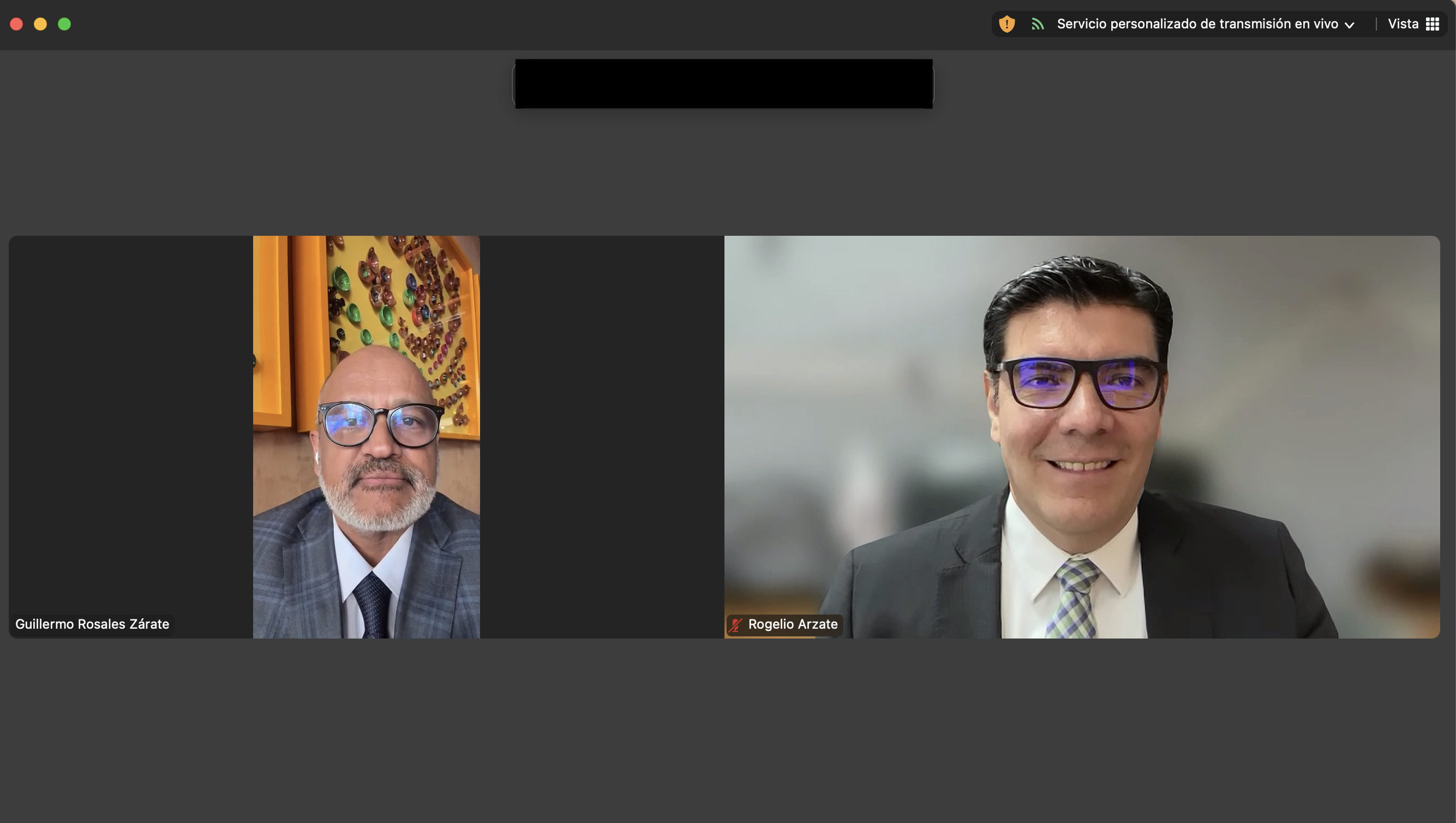
Task: Click the muted microphone icon beside Rogelio Arzate
Action: tap(735, 624)
